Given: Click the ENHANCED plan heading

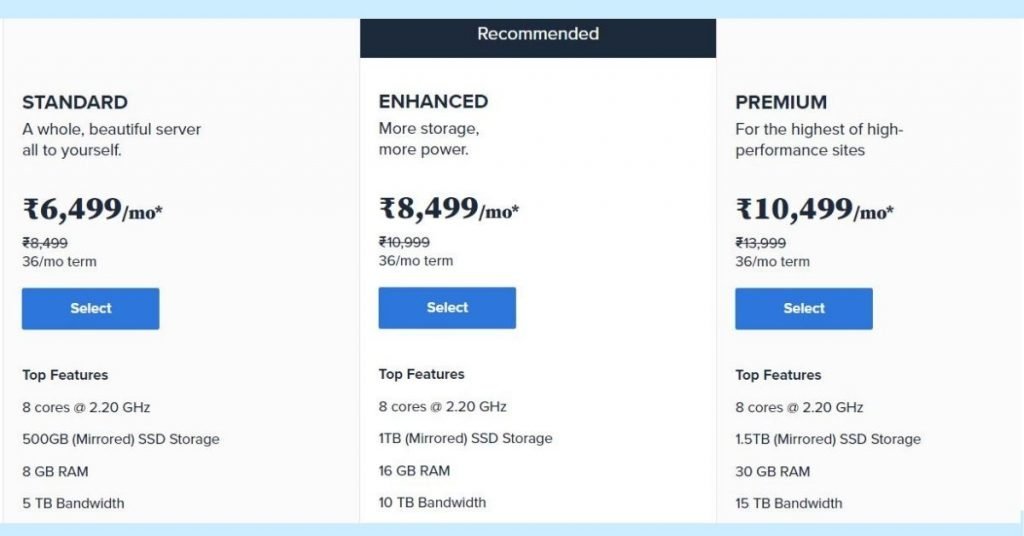Looking at the screenshot, I should pyautogui.click(x=433, y=102).
